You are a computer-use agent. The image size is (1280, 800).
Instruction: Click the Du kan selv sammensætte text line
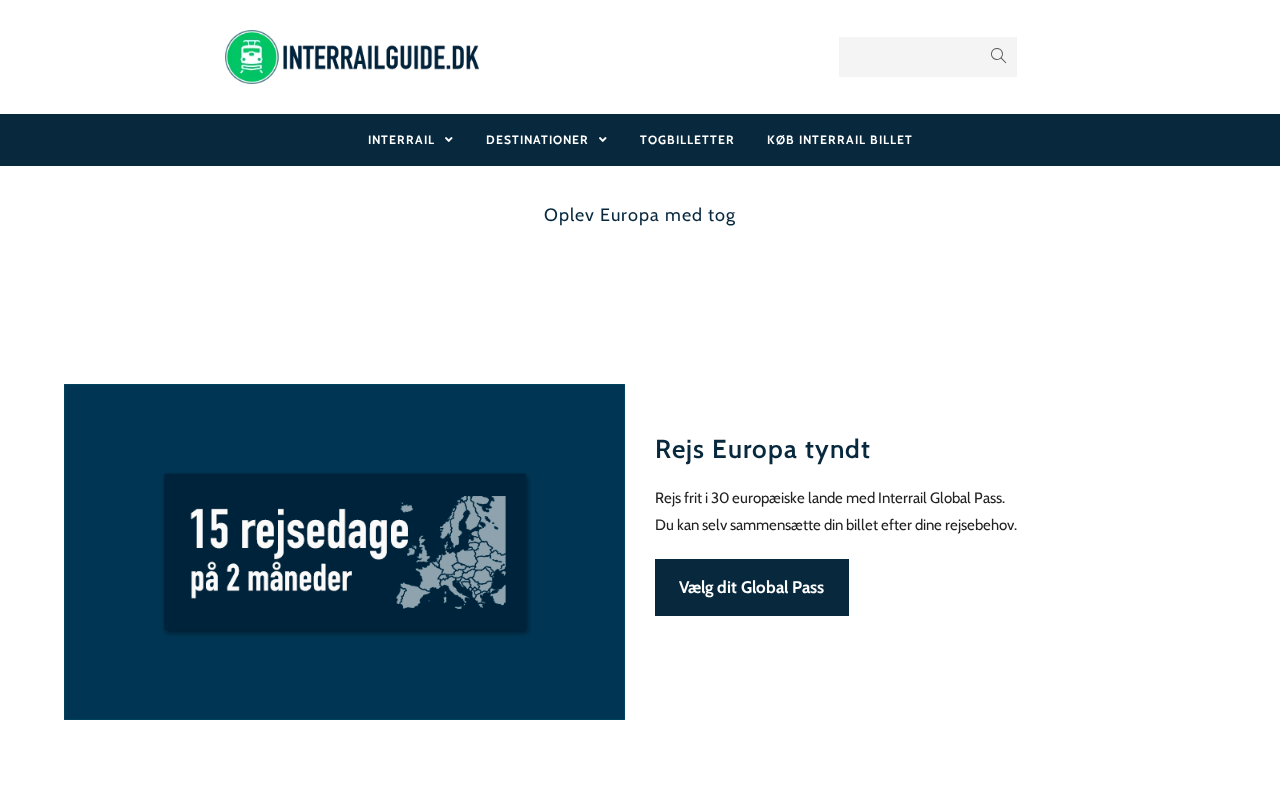click(836, 525)
